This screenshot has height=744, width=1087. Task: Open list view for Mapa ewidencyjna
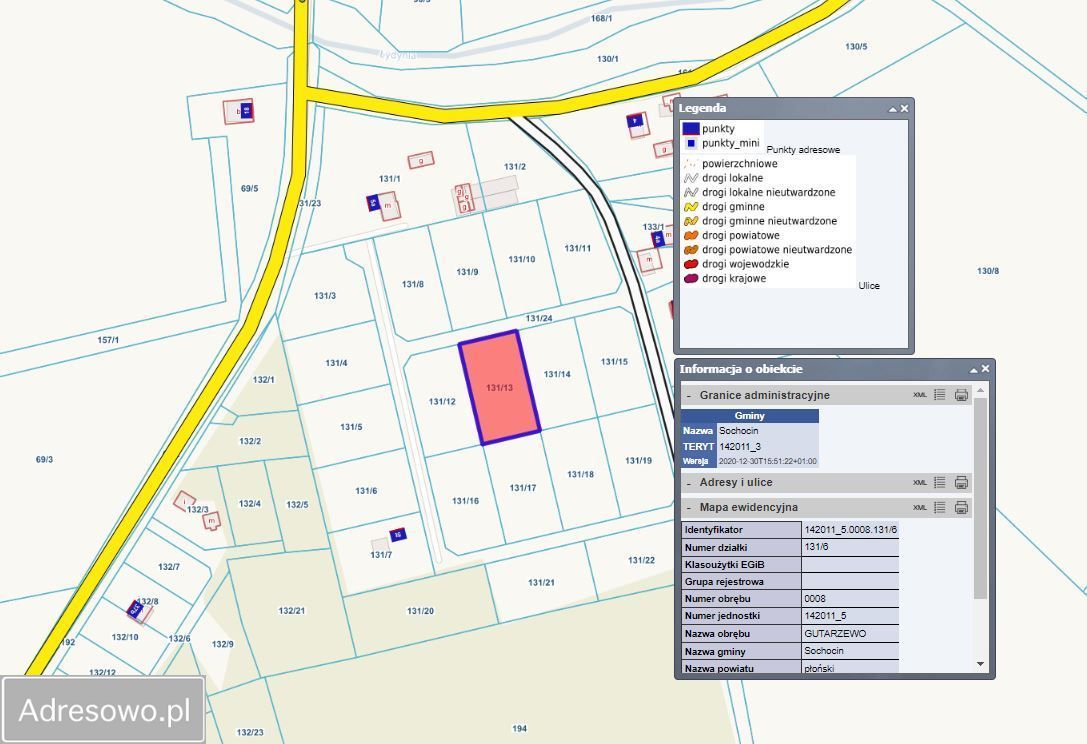click(939, 508)
